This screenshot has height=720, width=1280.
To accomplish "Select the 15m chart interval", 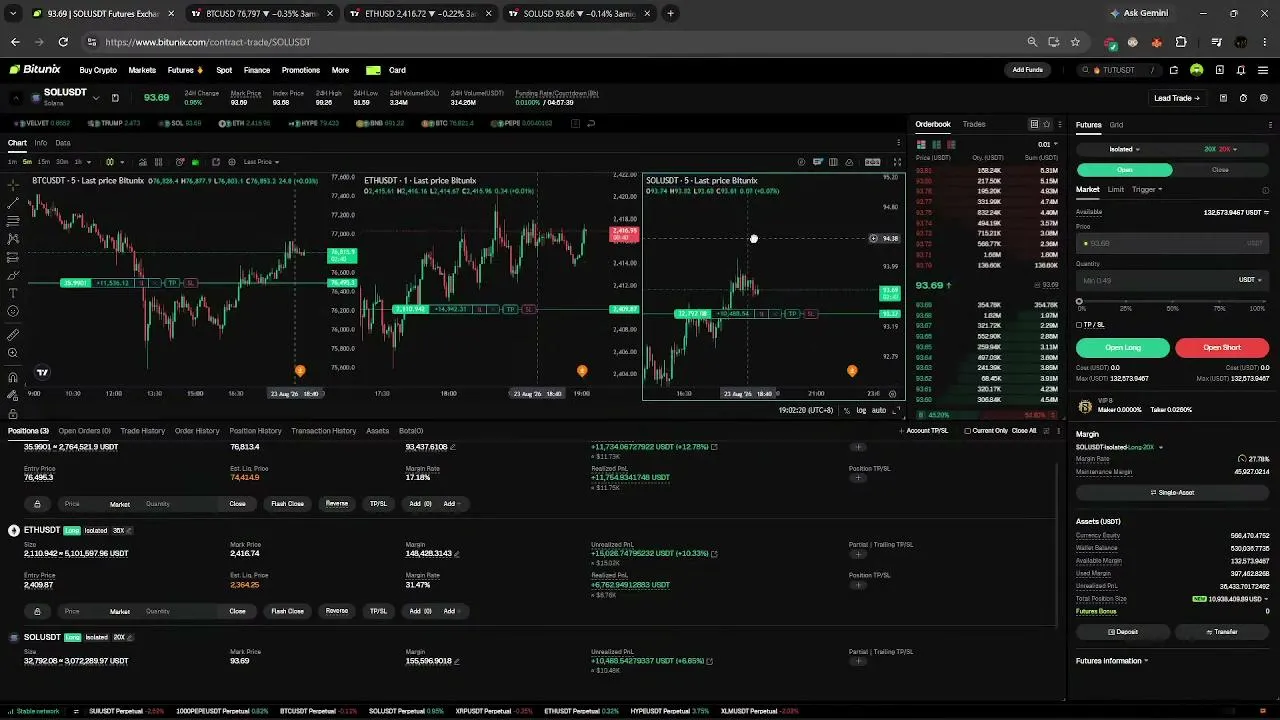I will 45,162.
